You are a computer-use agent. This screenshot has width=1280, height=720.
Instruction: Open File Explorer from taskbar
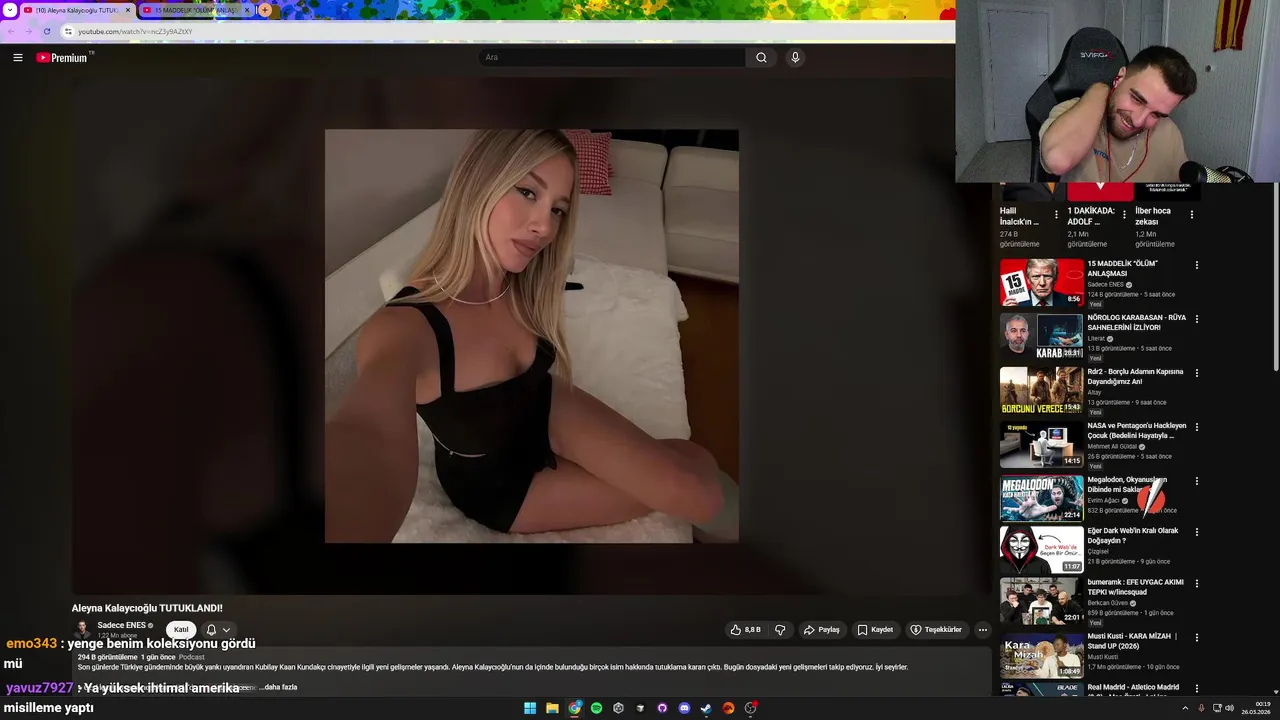552,708
